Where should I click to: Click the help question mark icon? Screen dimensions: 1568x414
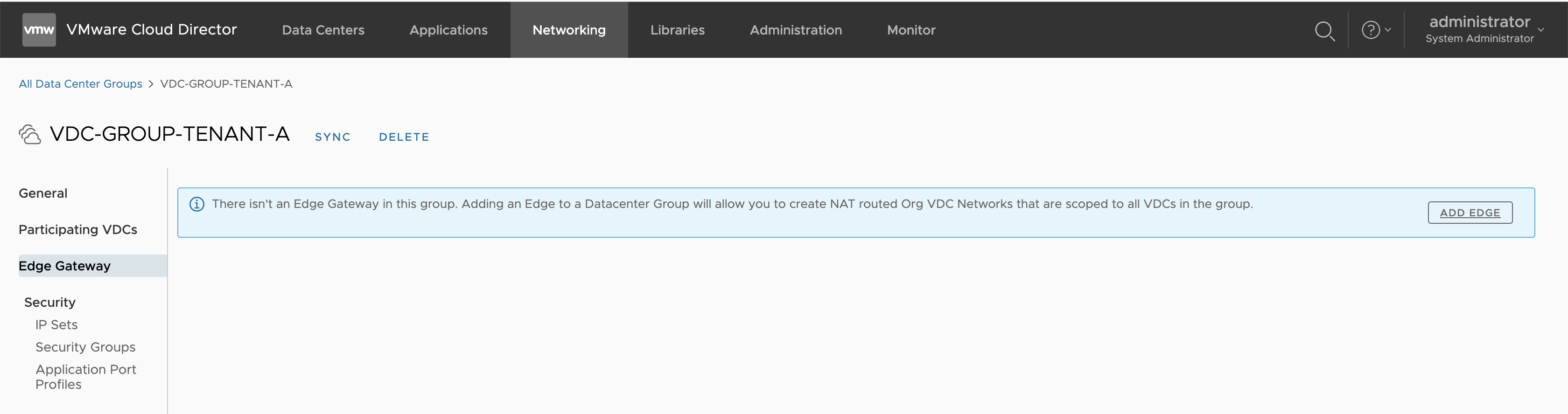coord(1370,30)
